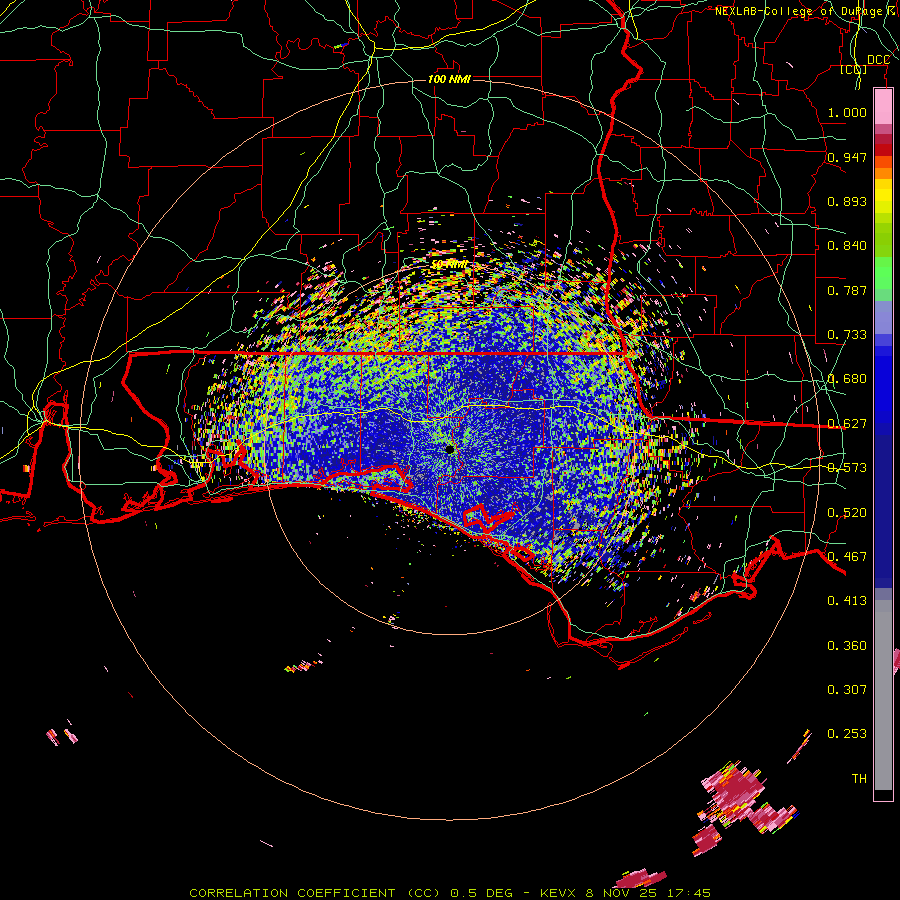Click the NEXLAB-College of DuPage credit text
The width and height of the screenshot is (900, 900).
pos(807,11)
